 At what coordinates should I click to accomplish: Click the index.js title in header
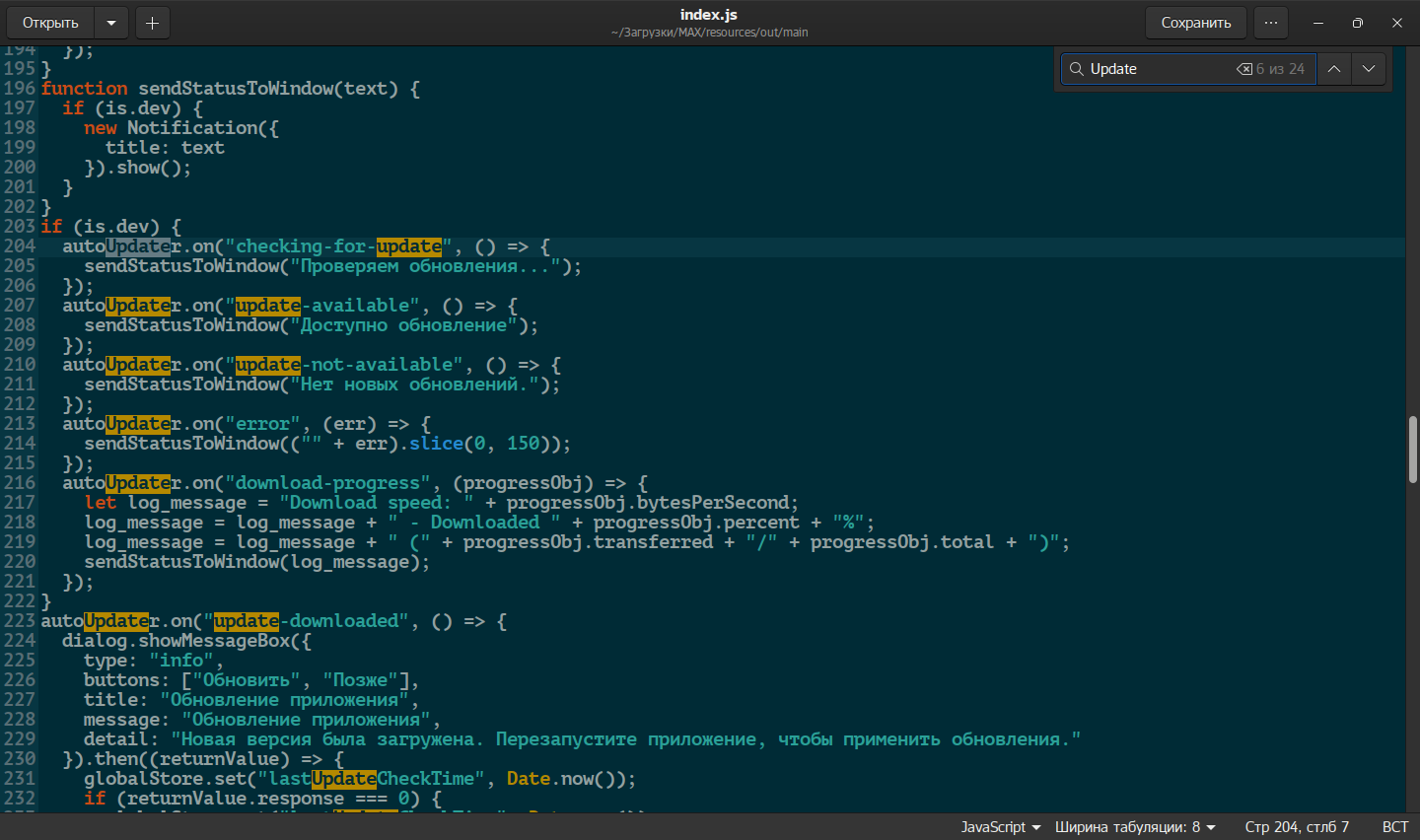(x=708, y=15)
